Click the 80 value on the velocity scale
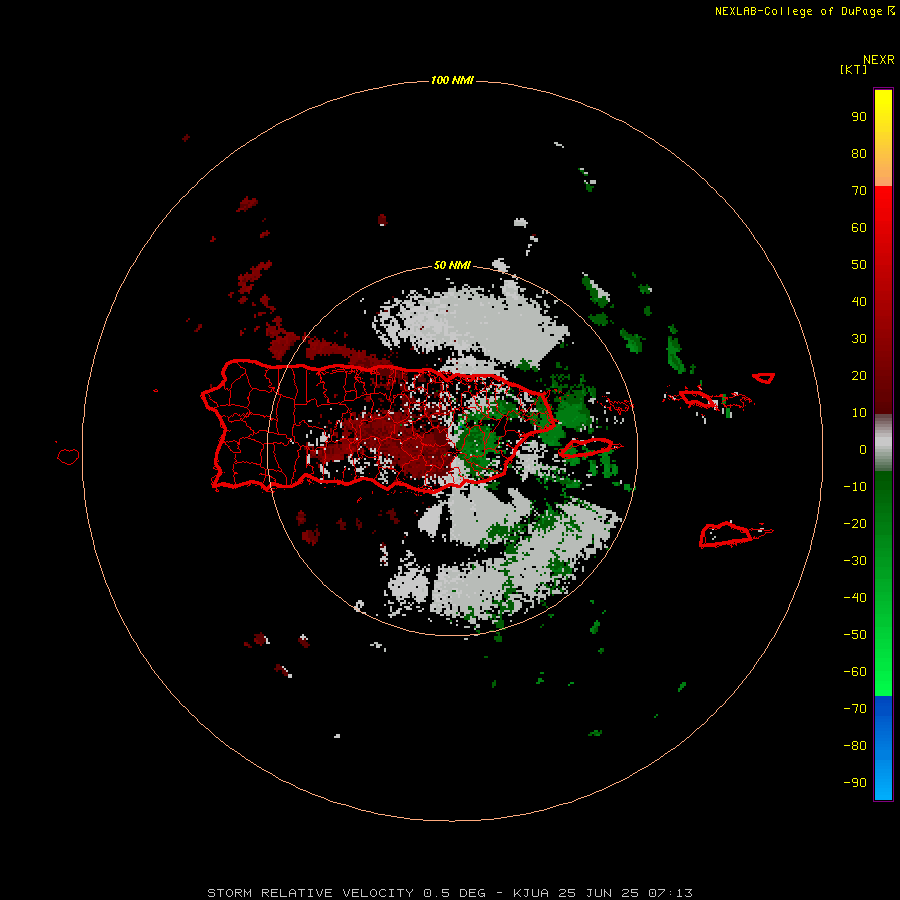 [859, 153]
